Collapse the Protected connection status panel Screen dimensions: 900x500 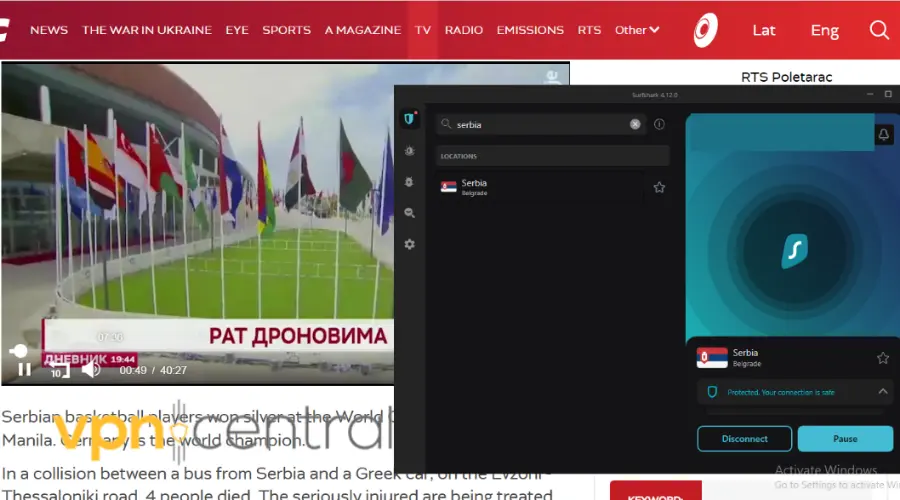pos(883,392)
